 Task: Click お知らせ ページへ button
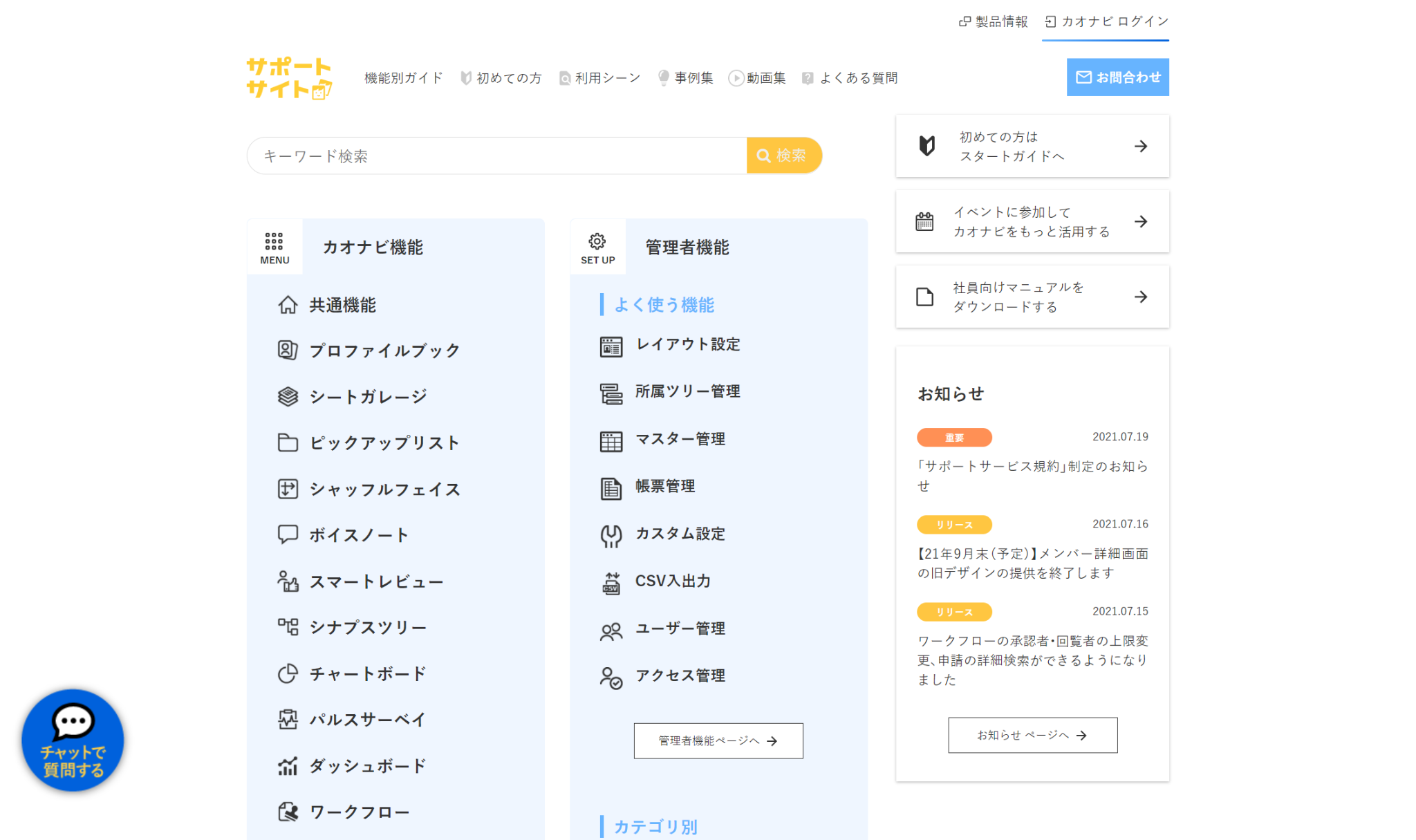[x=1032, y=735]
